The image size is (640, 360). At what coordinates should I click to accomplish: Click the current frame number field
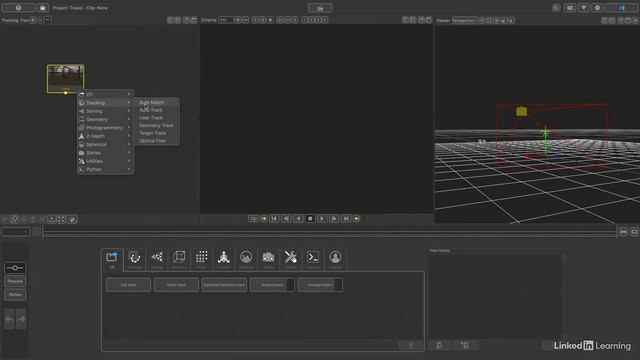(16, 232)
